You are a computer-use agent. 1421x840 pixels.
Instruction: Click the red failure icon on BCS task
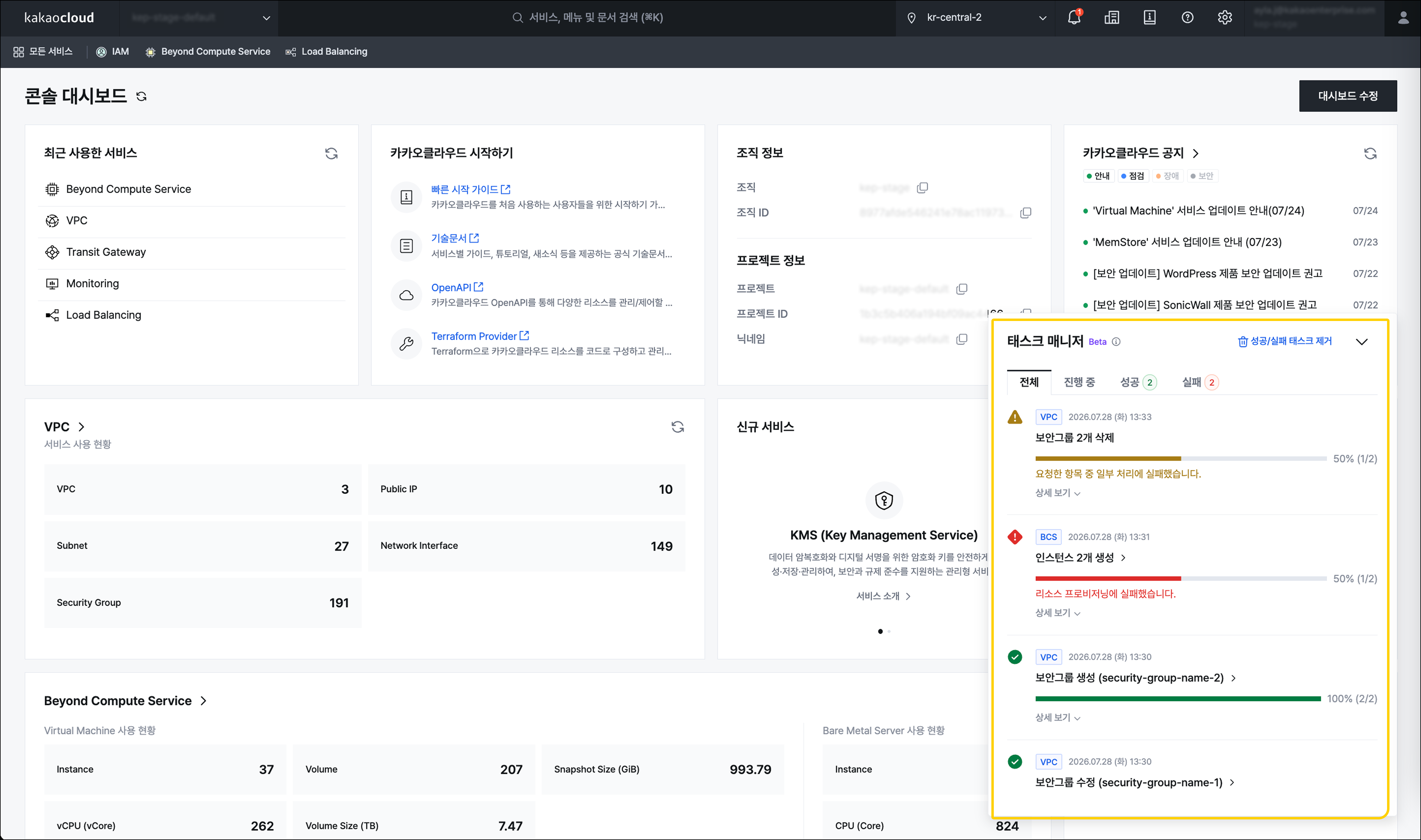(1015, 537)
